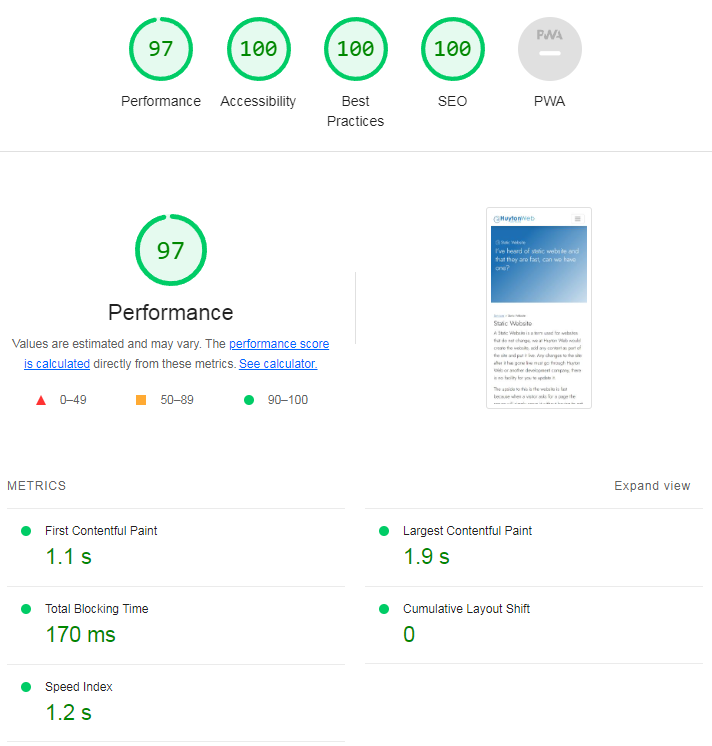Image resolution: width=712 pixels, height=746 pixels.
Task: Click the 90–100 range legend text
Action: click(x=288, y=400)
